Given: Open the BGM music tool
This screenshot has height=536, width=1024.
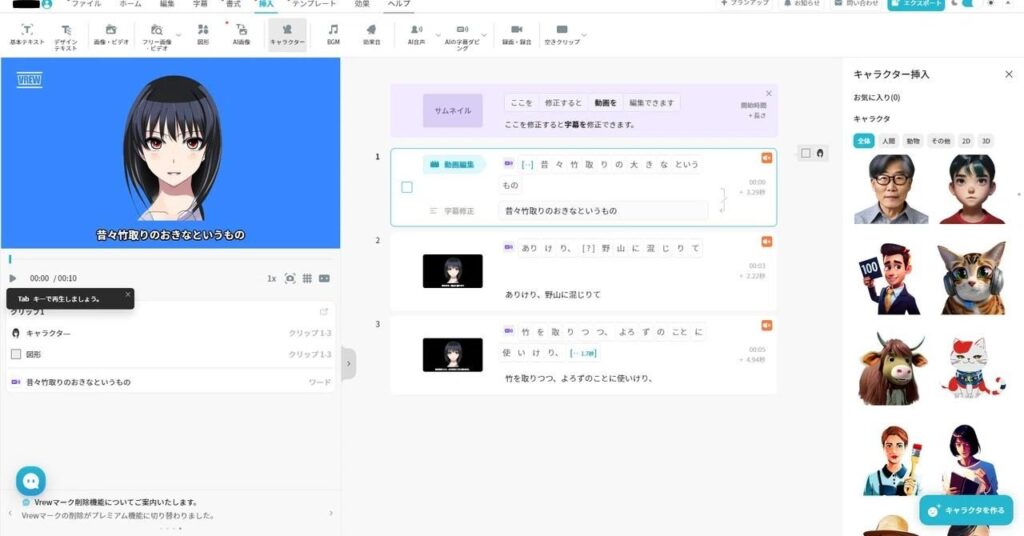Looking at the screenshot, I should (333, 35).
